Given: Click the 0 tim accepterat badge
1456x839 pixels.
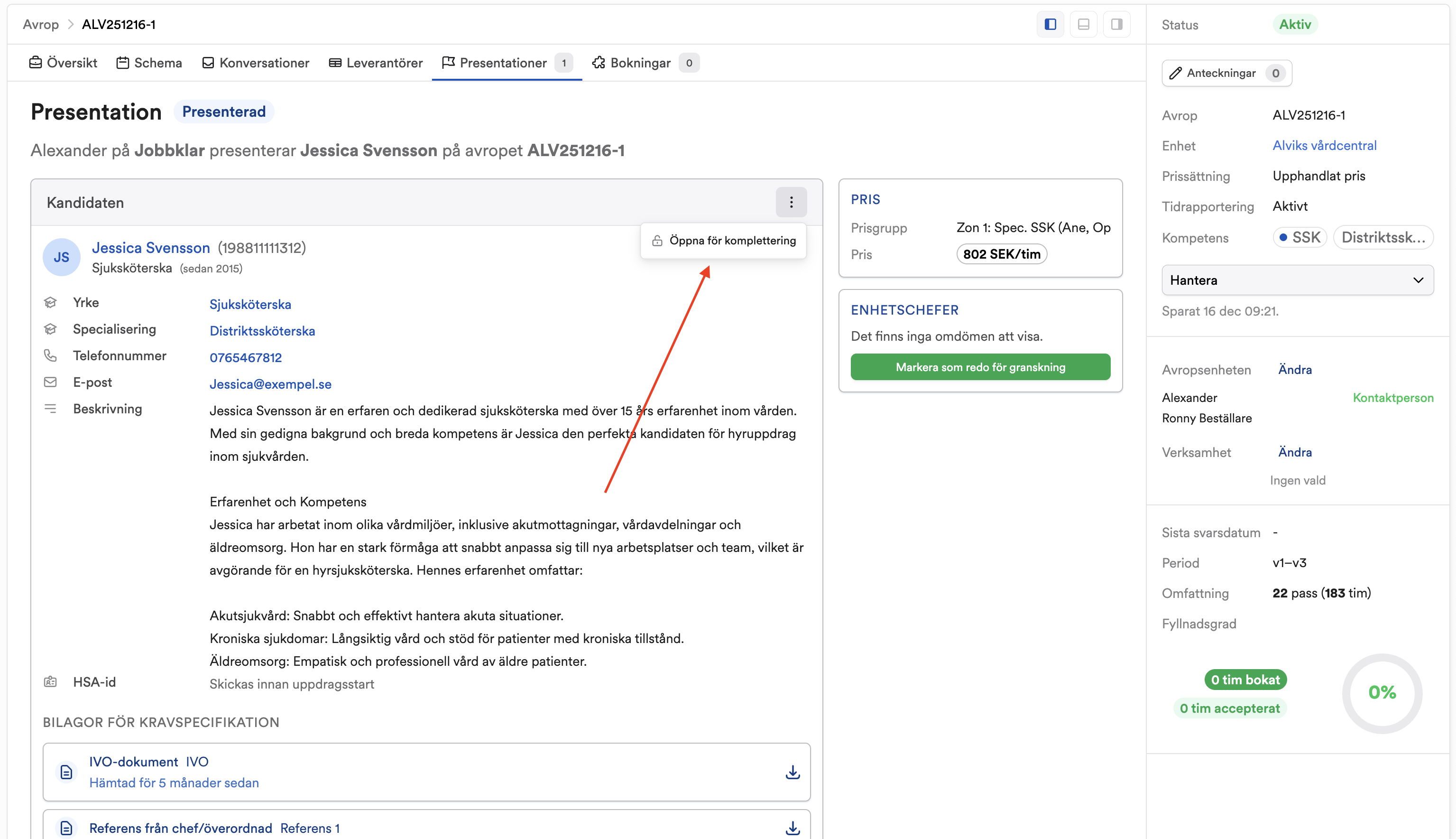Looking at the screenshot, I should click(x=1230, y=708).
